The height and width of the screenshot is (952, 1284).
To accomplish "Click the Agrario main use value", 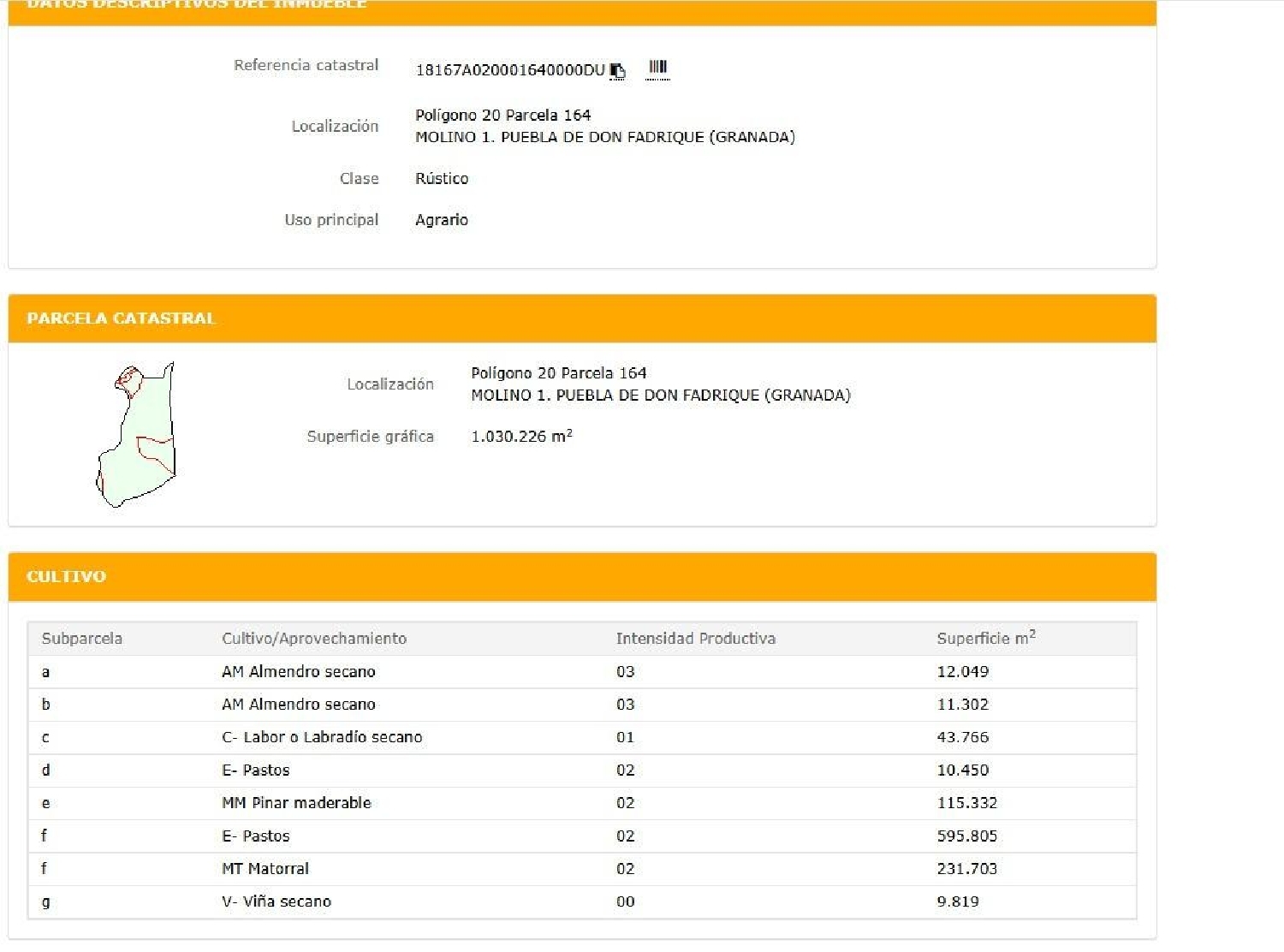I will [x=442, y=220].
